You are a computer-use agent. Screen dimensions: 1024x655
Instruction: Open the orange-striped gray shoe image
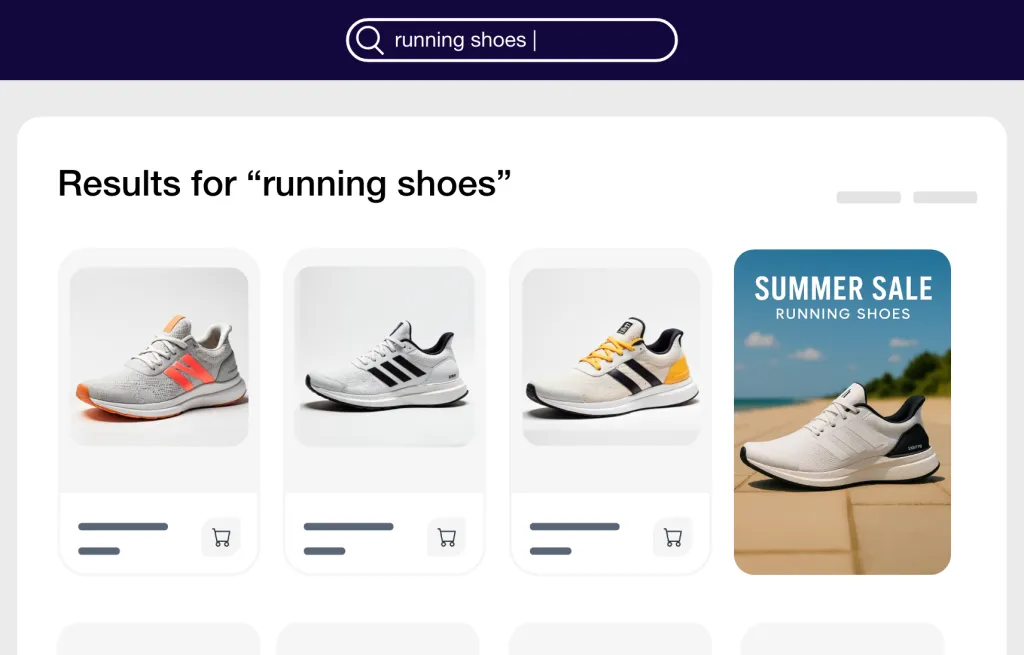coord(159,357)
